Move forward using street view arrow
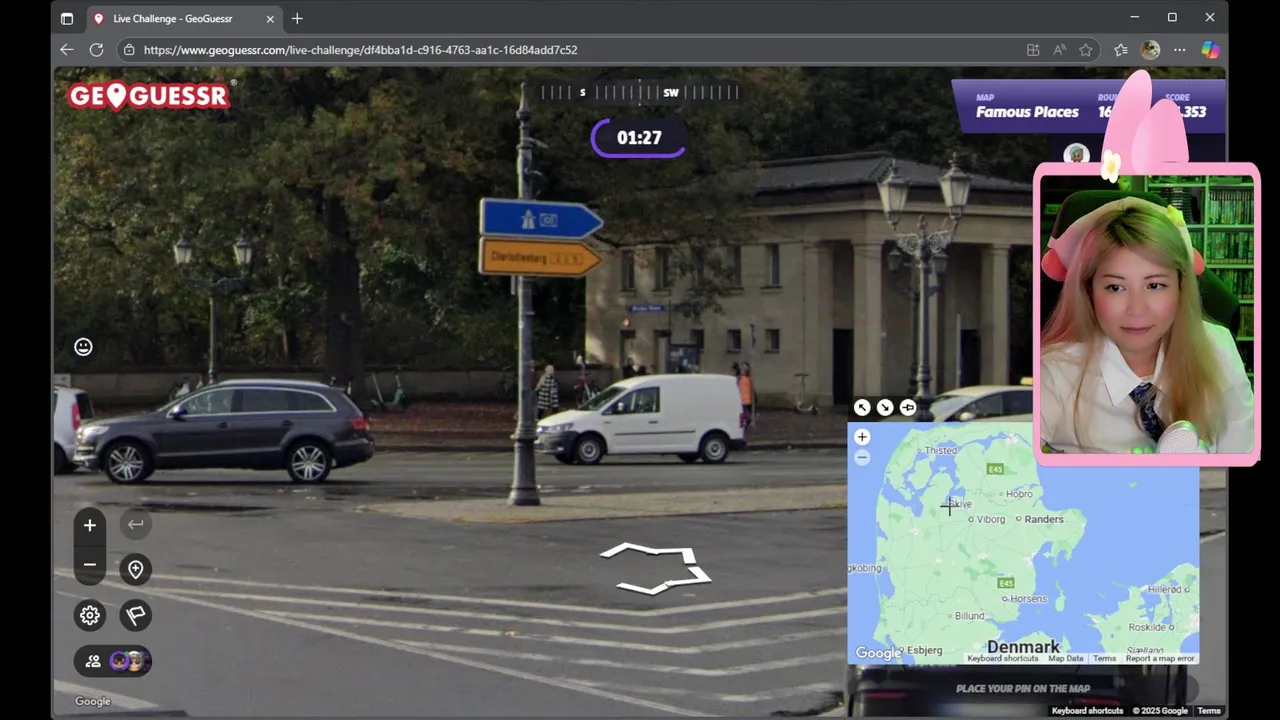Screen dimensions: 1280x720 pyautogui.click(x=655, y=568)
